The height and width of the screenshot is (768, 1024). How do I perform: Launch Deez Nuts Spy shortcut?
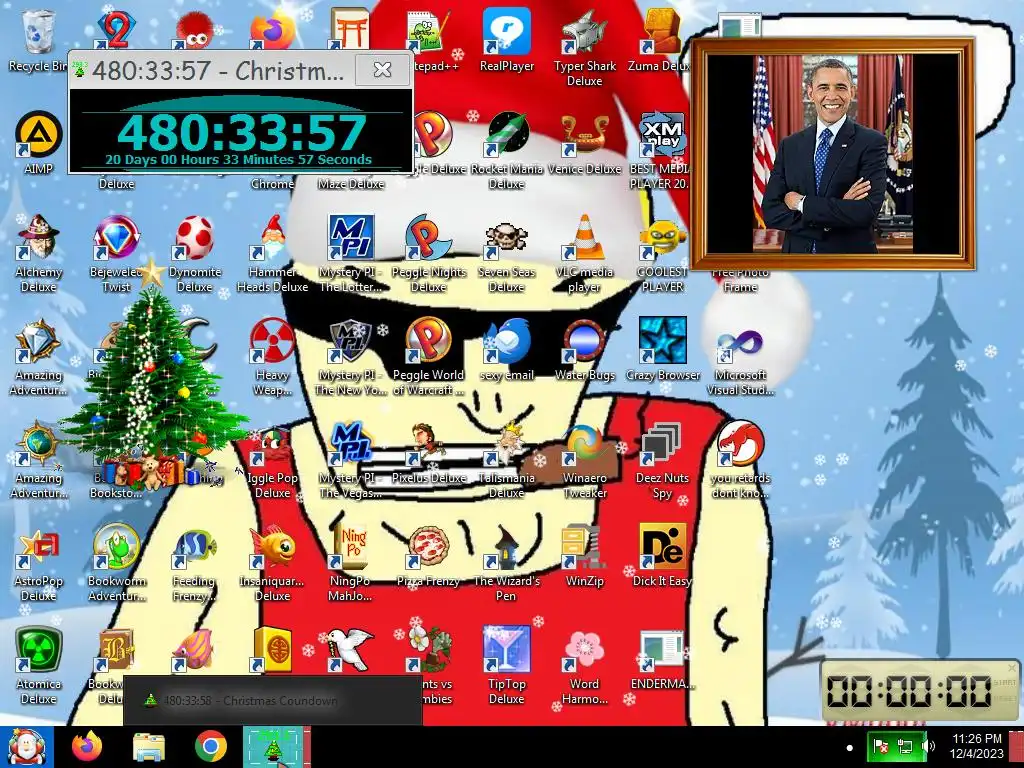[x=662, y=461]
